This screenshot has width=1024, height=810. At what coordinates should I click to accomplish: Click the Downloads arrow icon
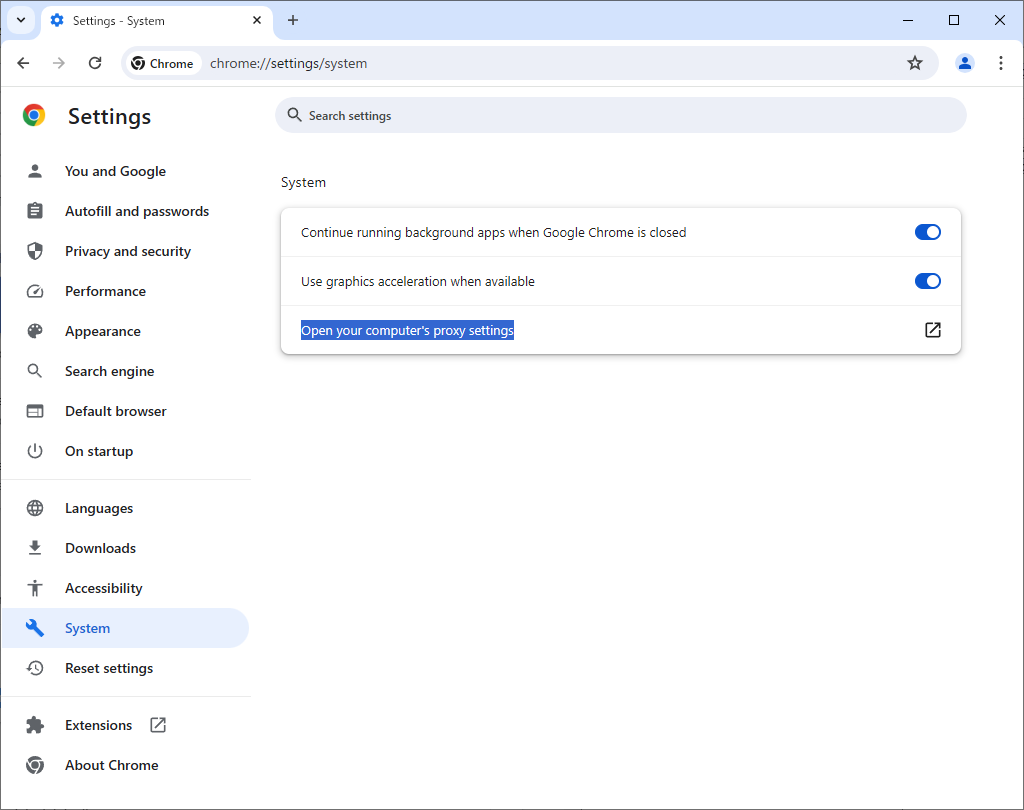pos(35,548)
